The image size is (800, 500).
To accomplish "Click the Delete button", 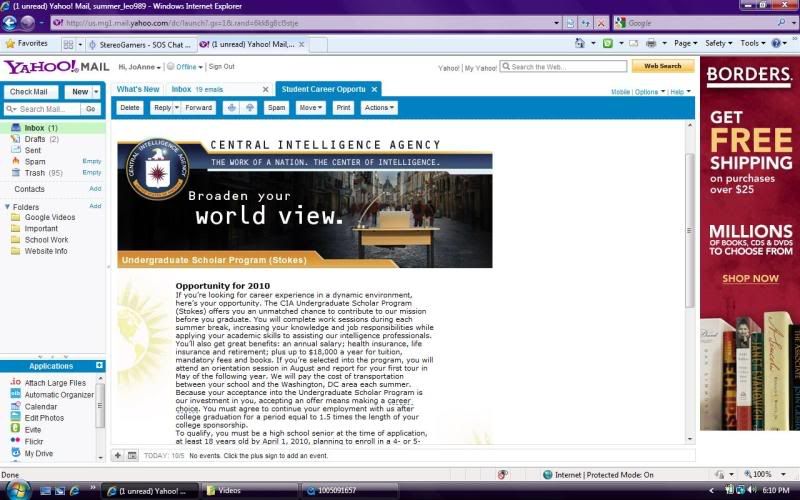I will coord(130,108).
